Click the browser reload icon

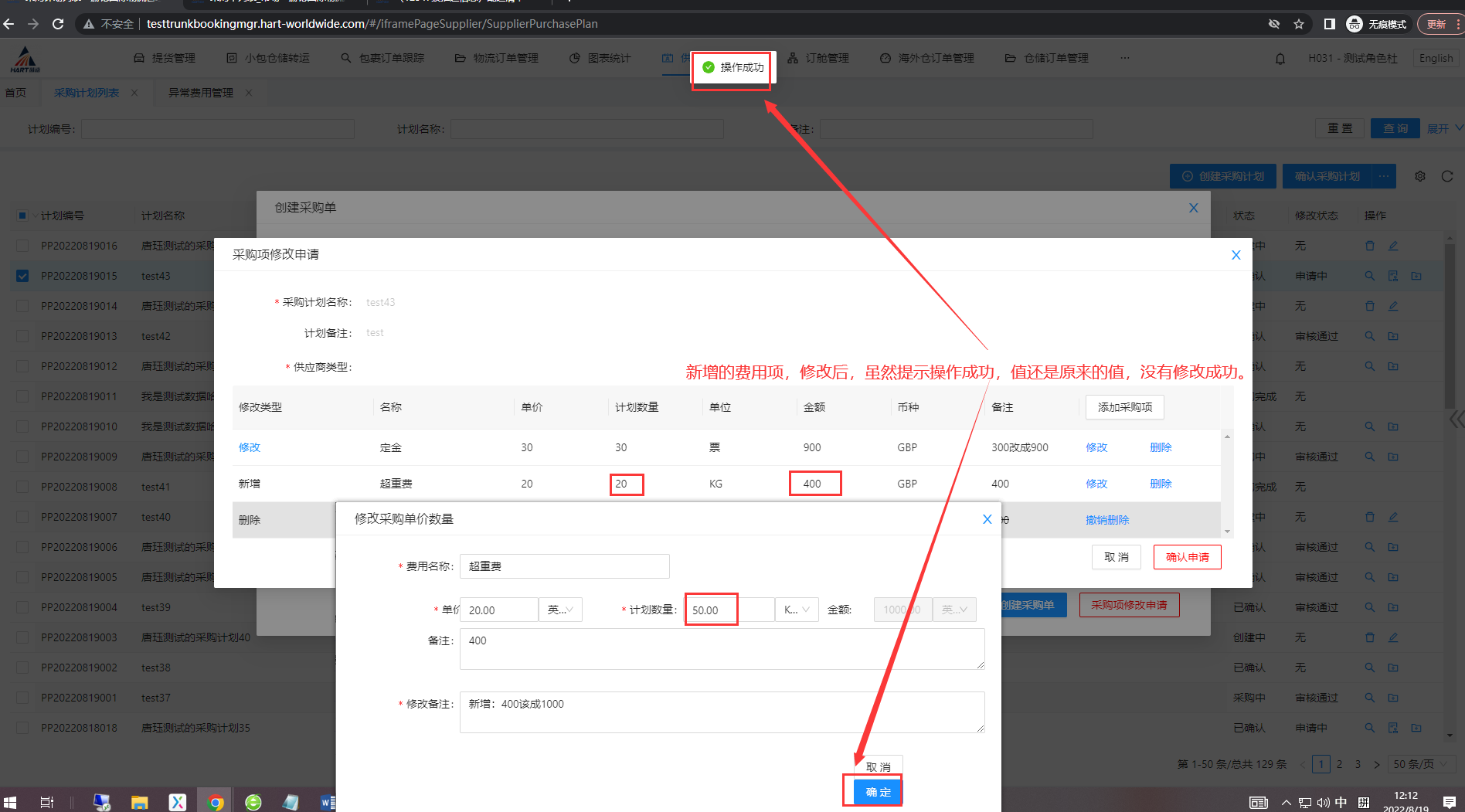pos(58,24)
